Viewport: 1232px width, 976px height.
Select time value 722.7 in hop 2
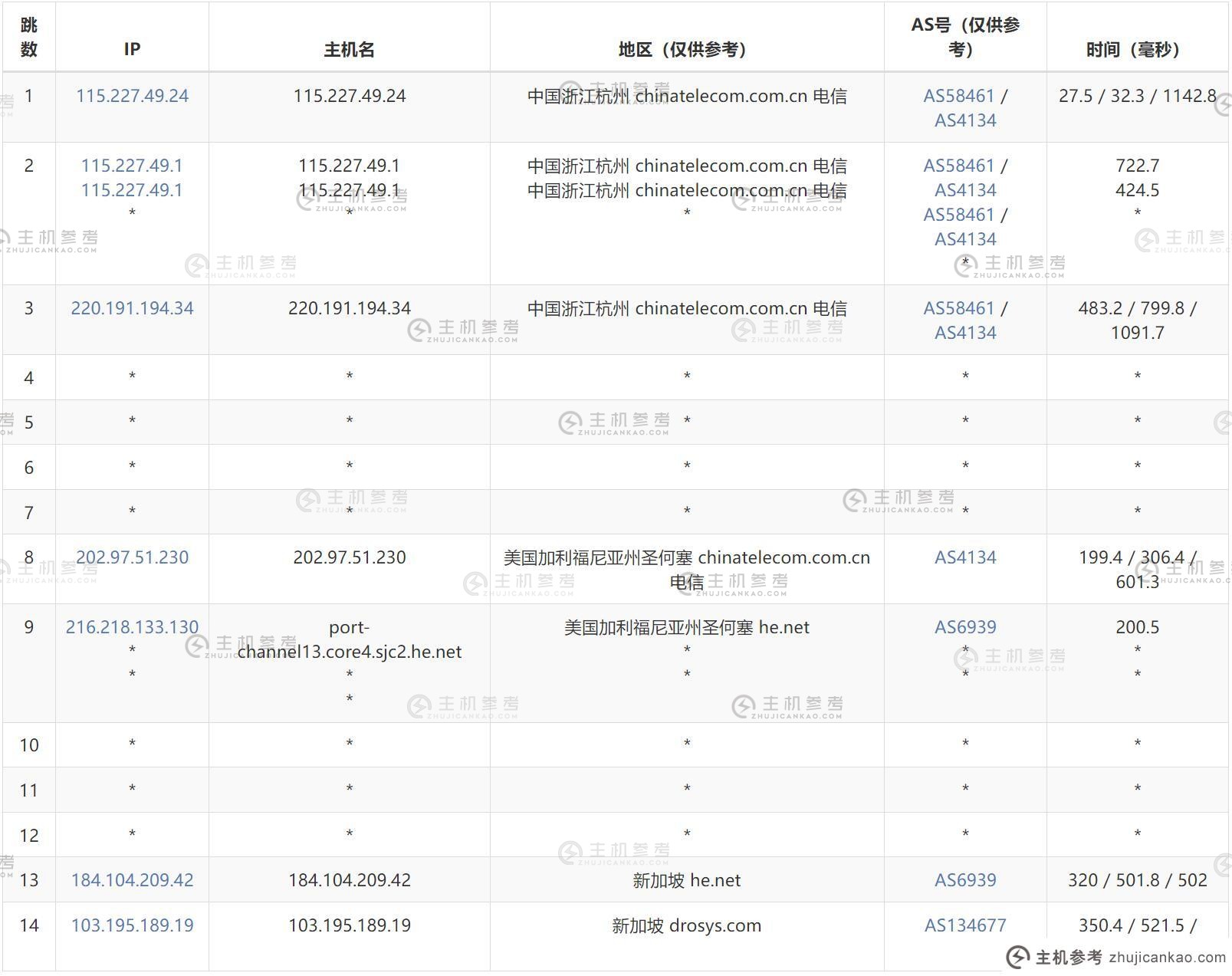point(1137,166)
